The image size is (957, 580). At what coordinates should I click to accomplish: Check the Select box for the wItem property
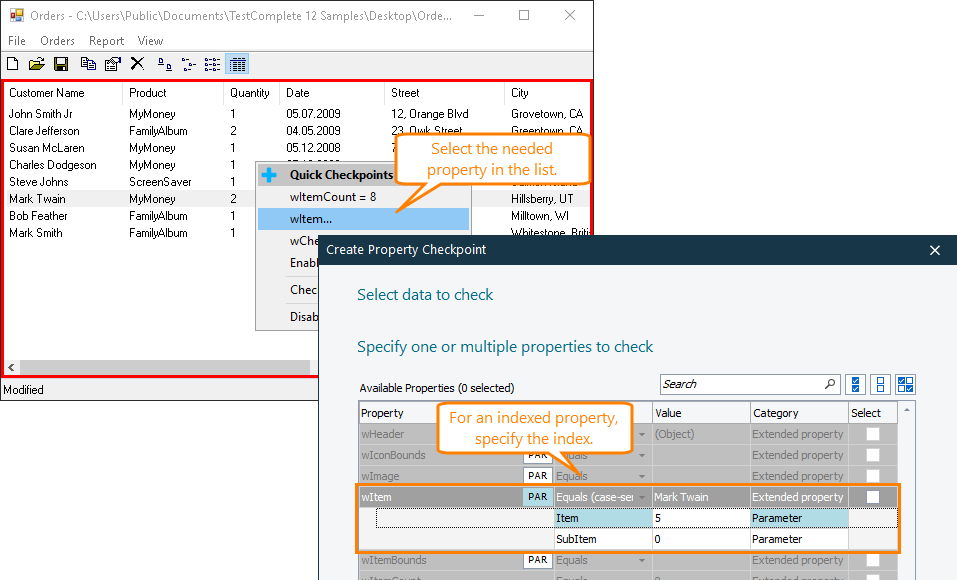coord(871,496)
